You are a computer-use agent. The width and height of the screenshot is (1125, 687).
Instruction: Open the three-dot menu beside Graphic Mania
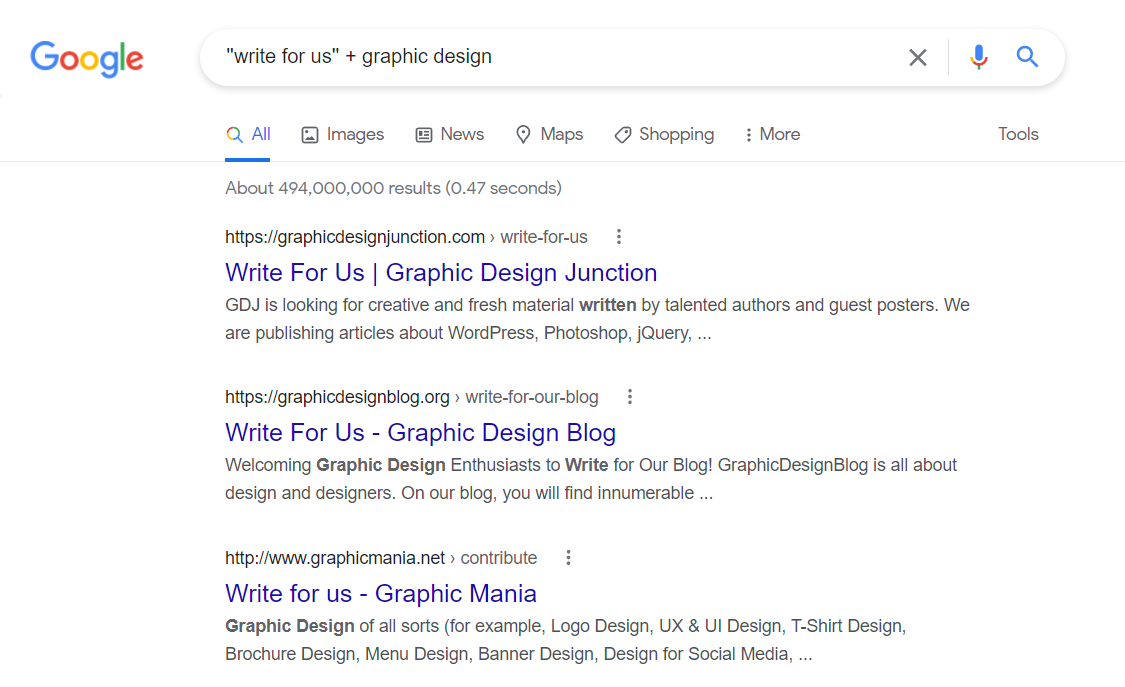point(568,557)
